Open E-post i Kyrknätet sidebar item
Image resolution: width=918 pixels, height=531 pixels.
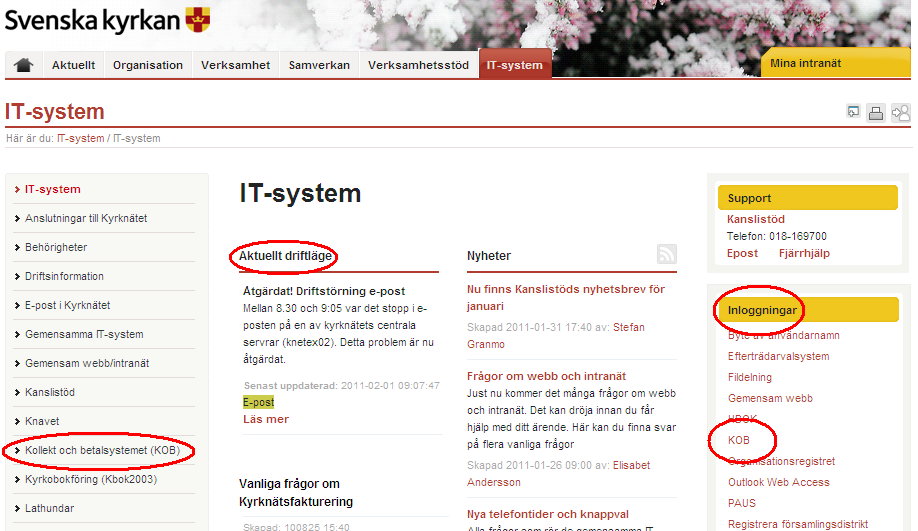pos(67,305)
